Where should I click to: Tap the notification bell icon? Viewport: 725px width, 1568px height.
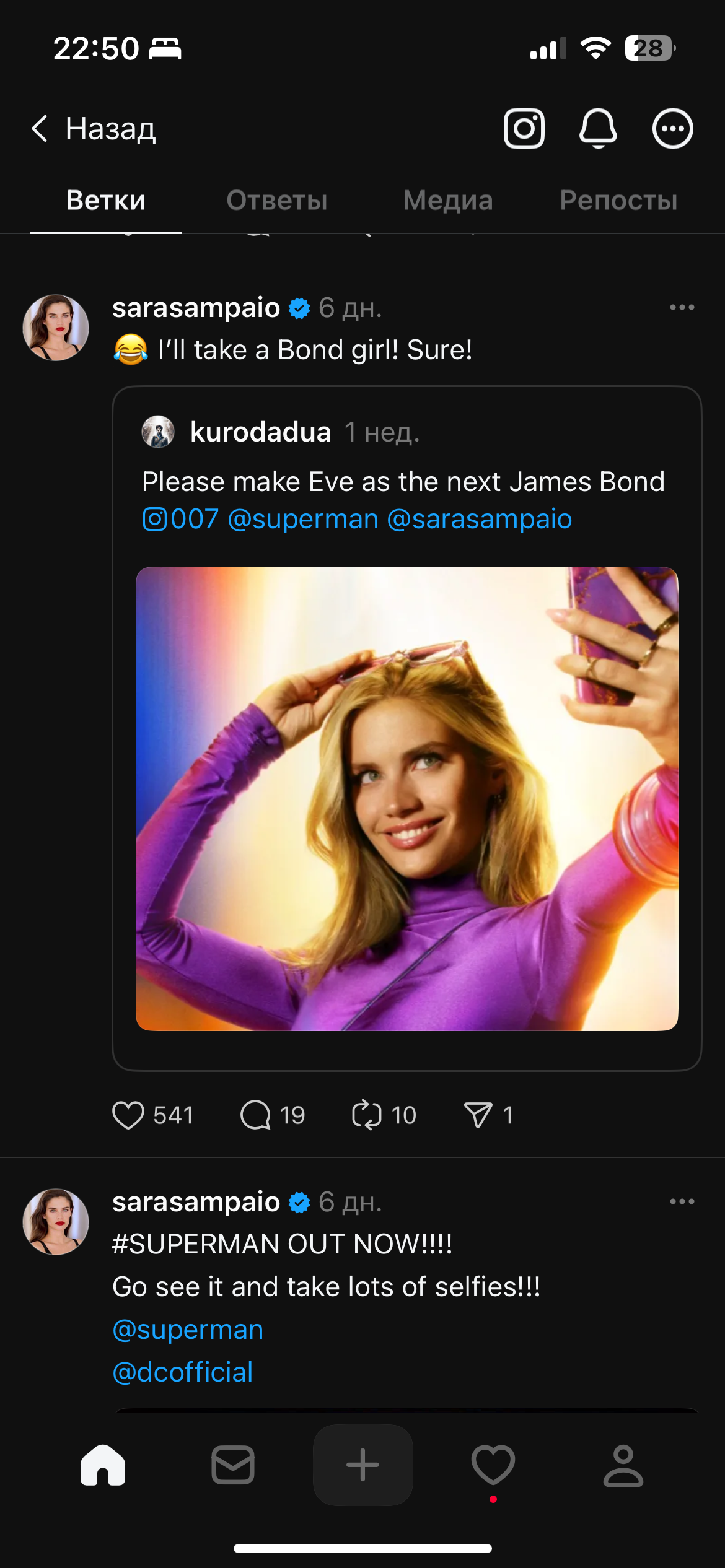click(598, 129)
